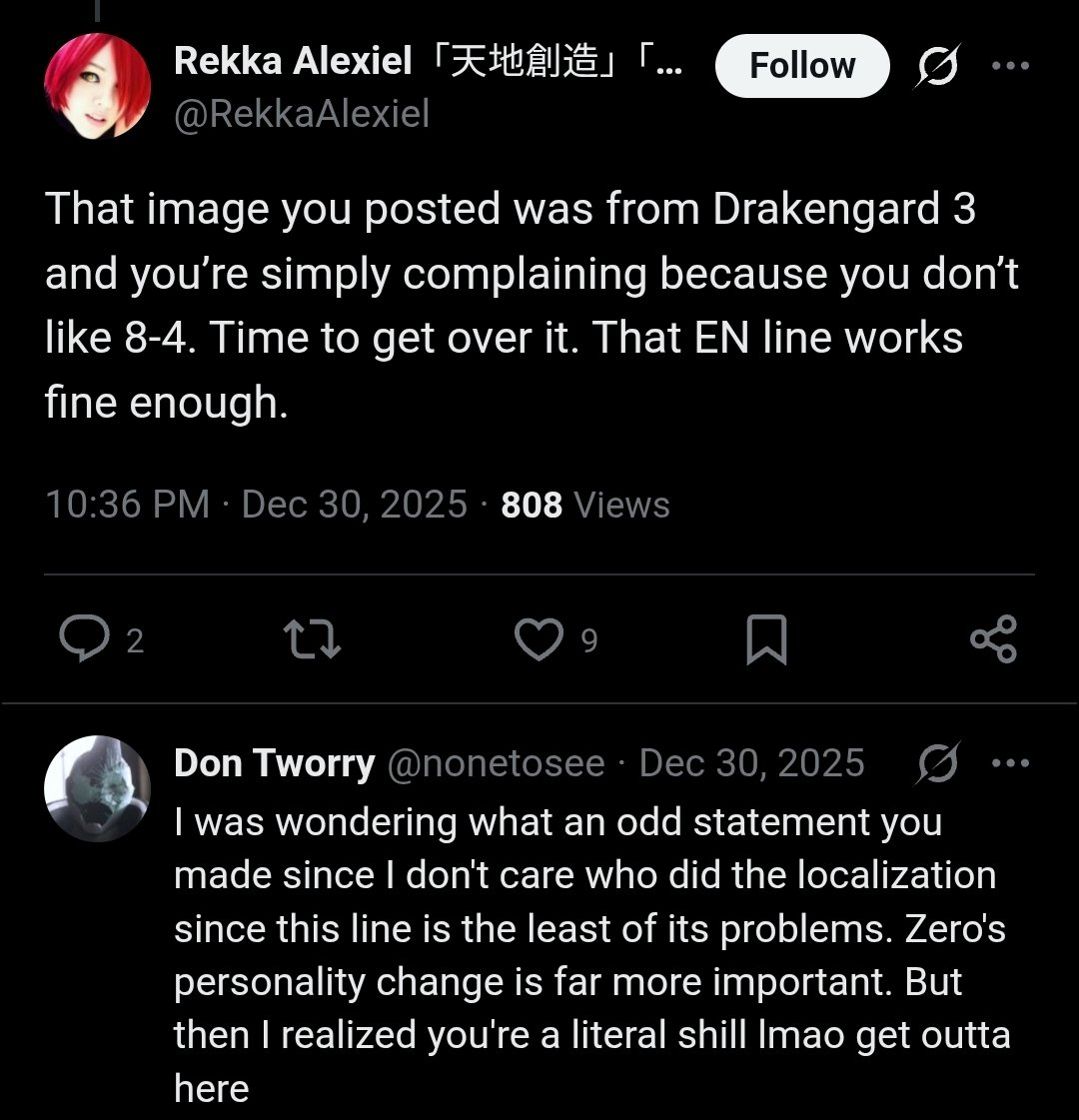This screenshot has width=1079, height=1120.
Task: Open Don Tworry's reply text
Action: [x=589, y=954]
